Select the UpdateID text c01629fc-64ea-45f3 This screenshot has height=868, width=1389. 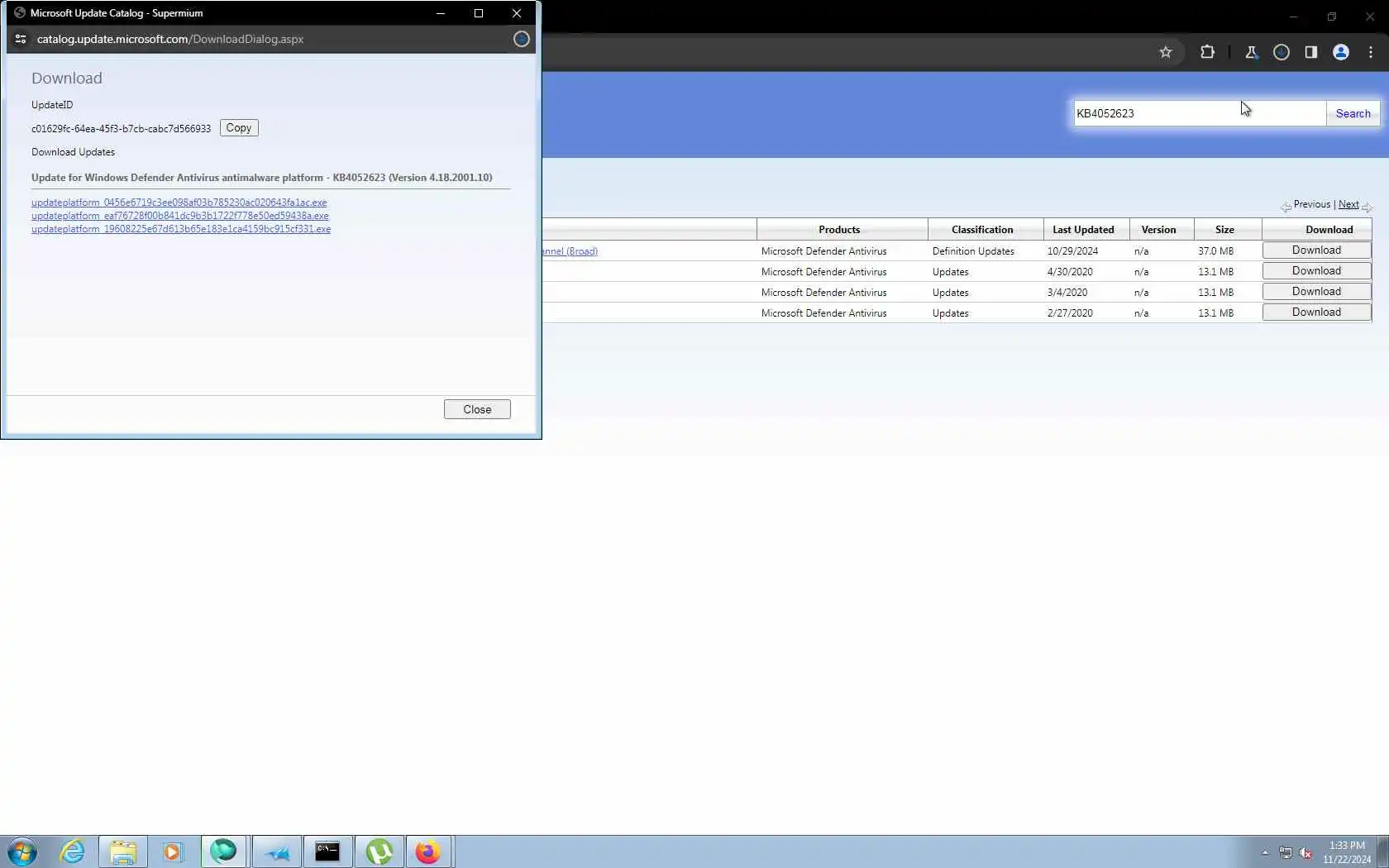coord(121,129)
